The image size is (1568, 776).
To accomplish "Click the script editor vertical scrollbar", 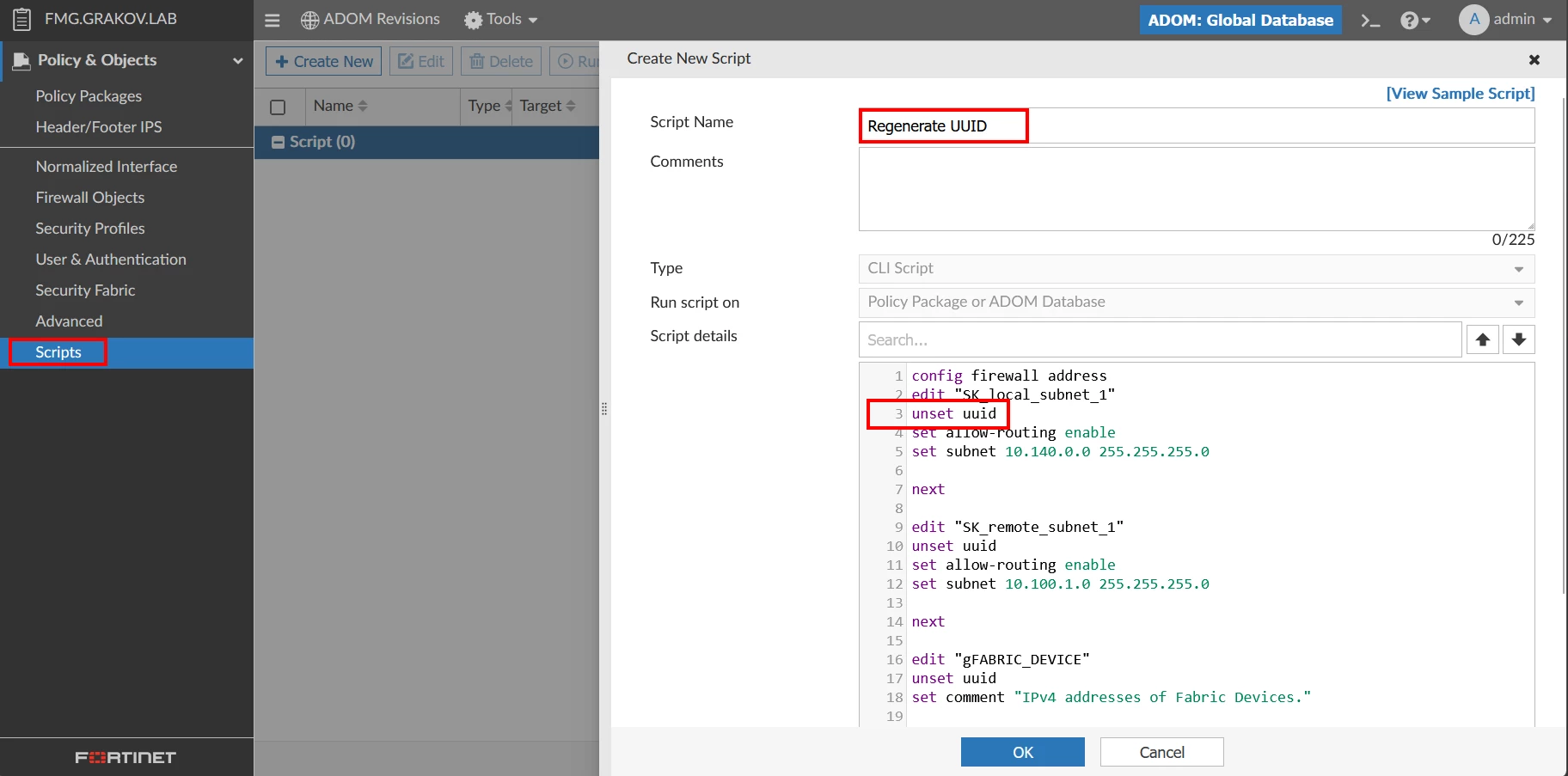I will click(1564, 344).
